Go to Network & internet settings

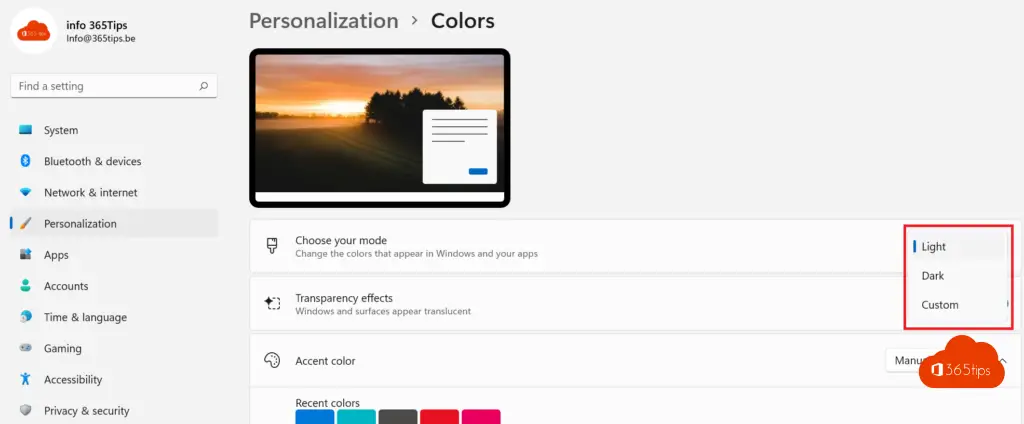click(90, 192)
